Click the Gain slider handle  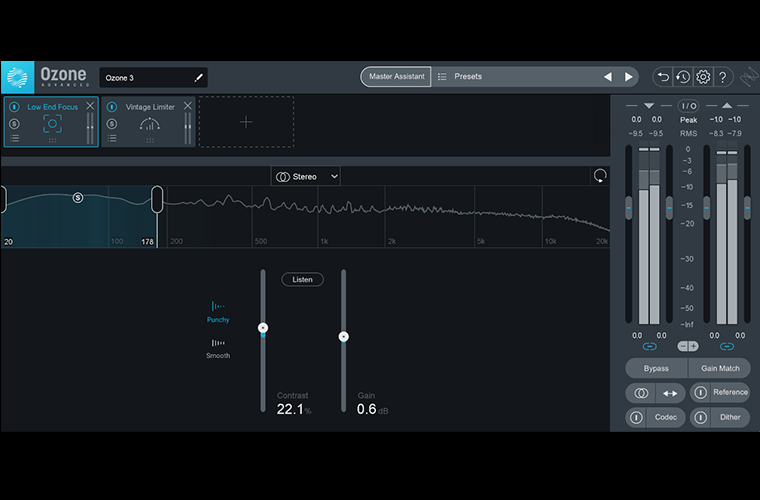[344, 337]
